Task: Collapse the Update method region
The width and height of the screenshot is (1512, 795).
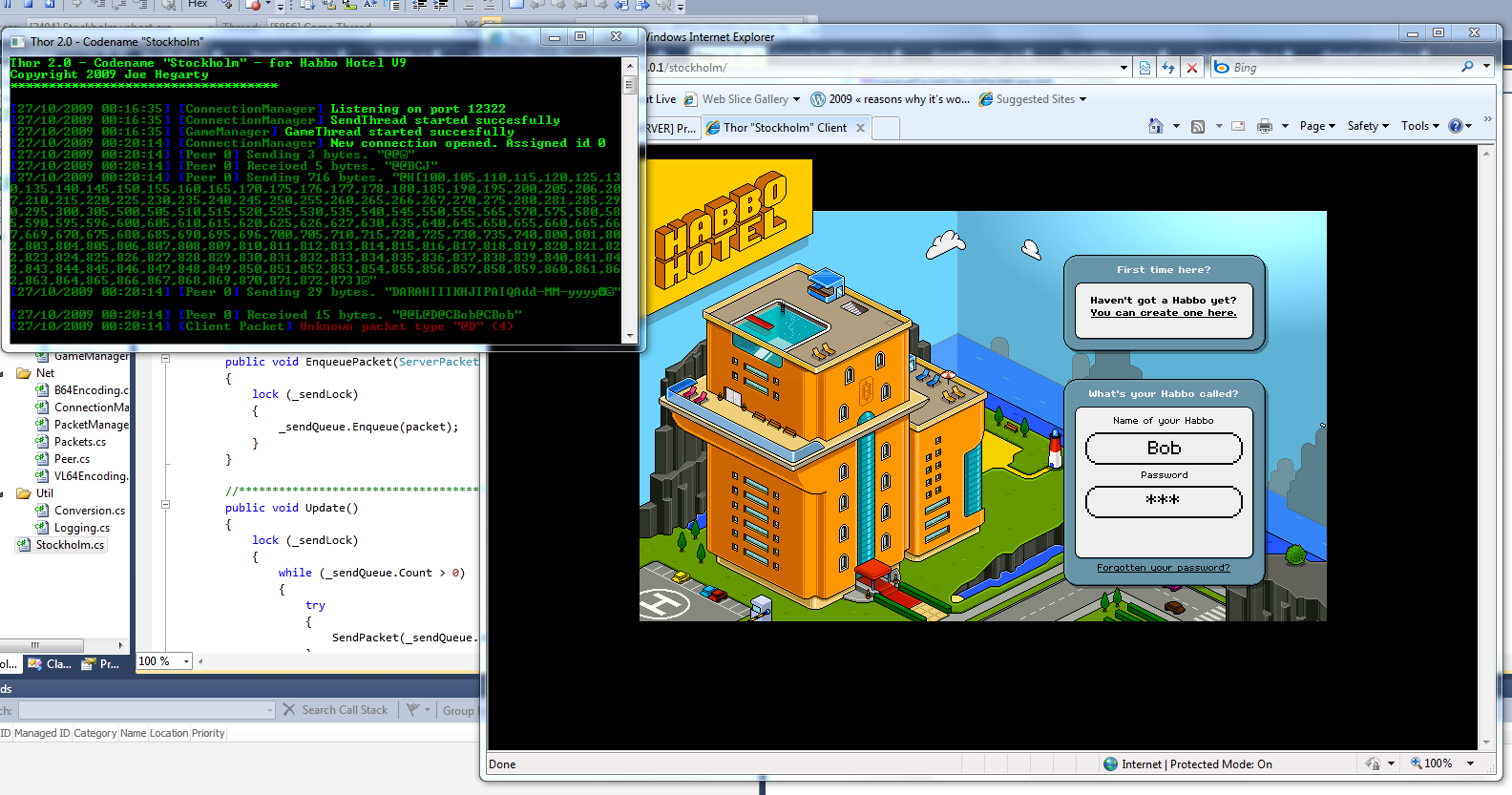Action: (165, 505)
